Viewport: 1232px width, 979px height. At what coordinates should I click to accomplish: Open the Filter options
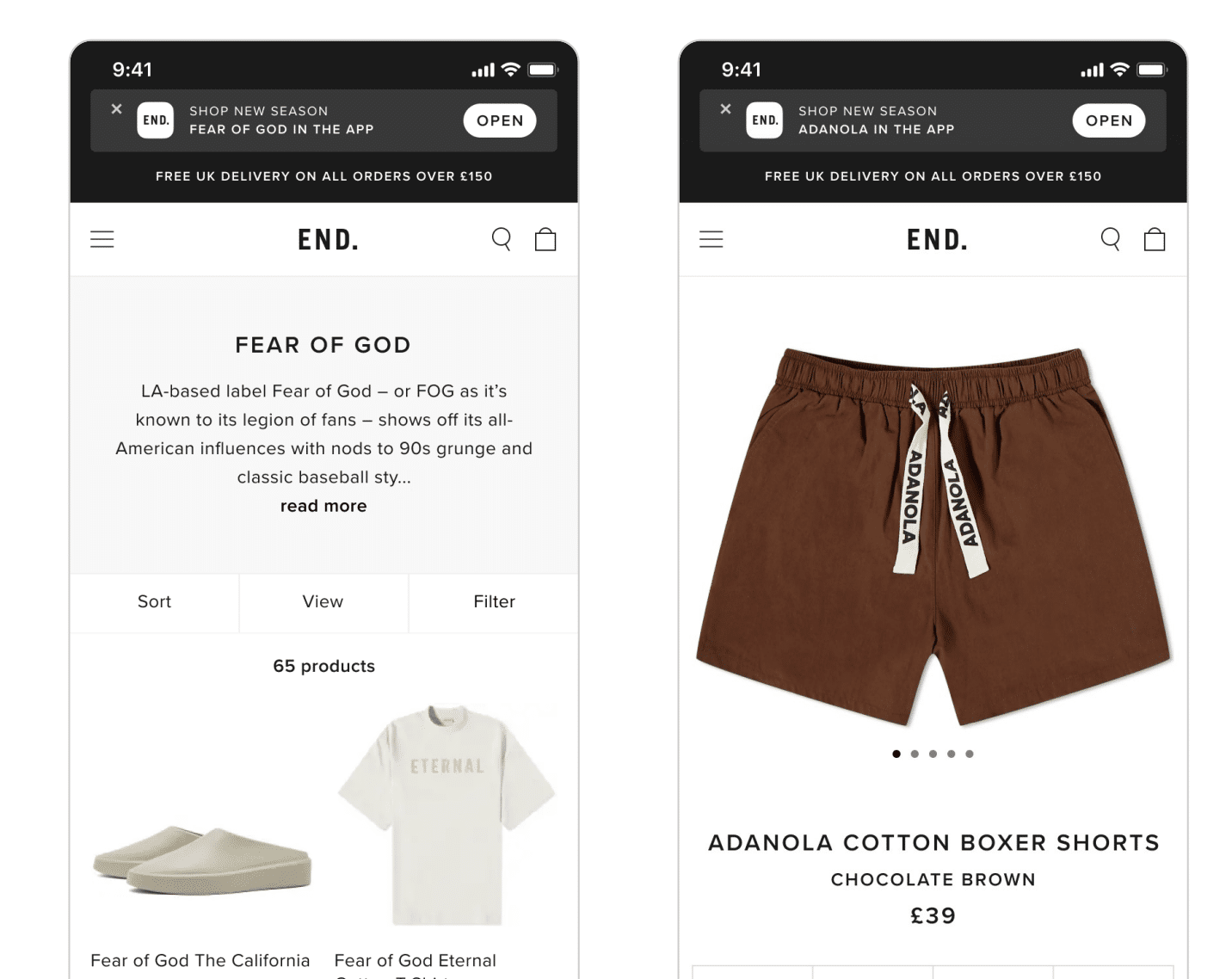point(493,602)
